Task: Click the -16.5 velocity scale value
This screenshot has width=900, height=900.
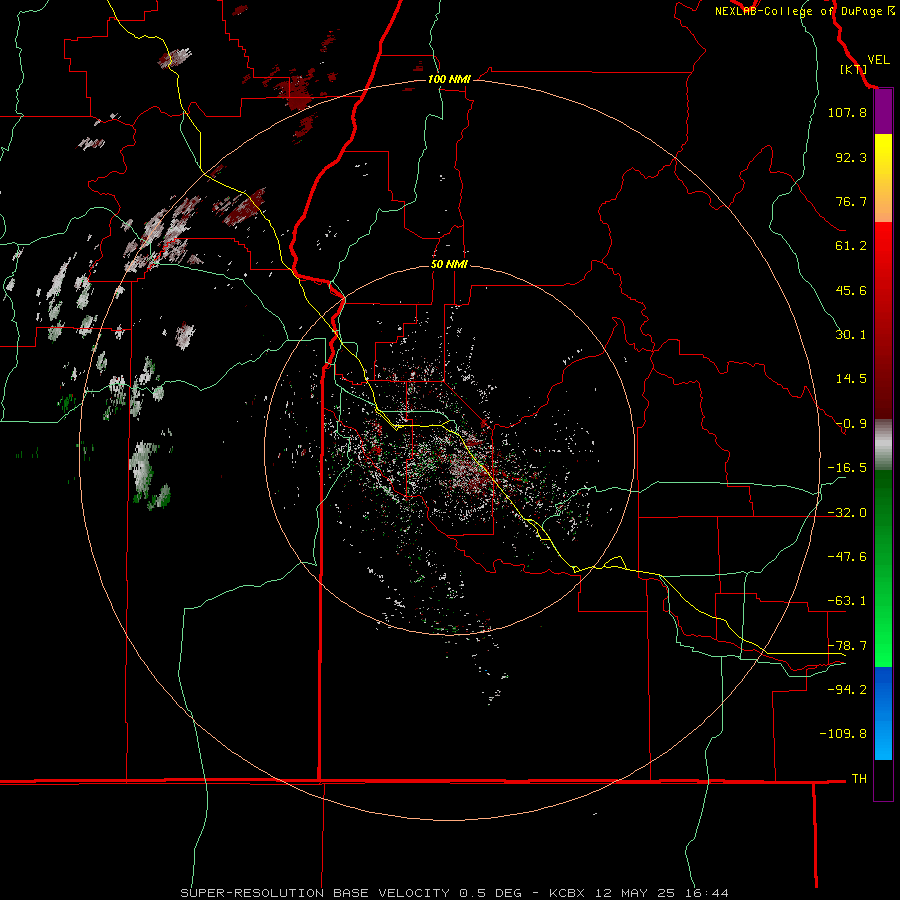Action: 847,468
